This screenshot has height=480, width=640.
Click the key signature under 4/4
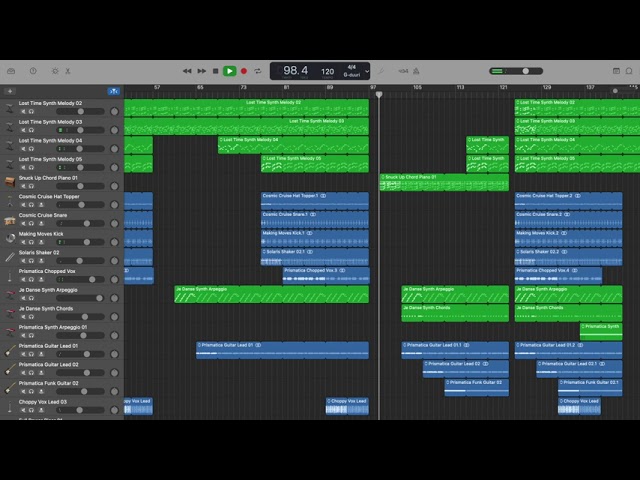click(x=351, y=75)
